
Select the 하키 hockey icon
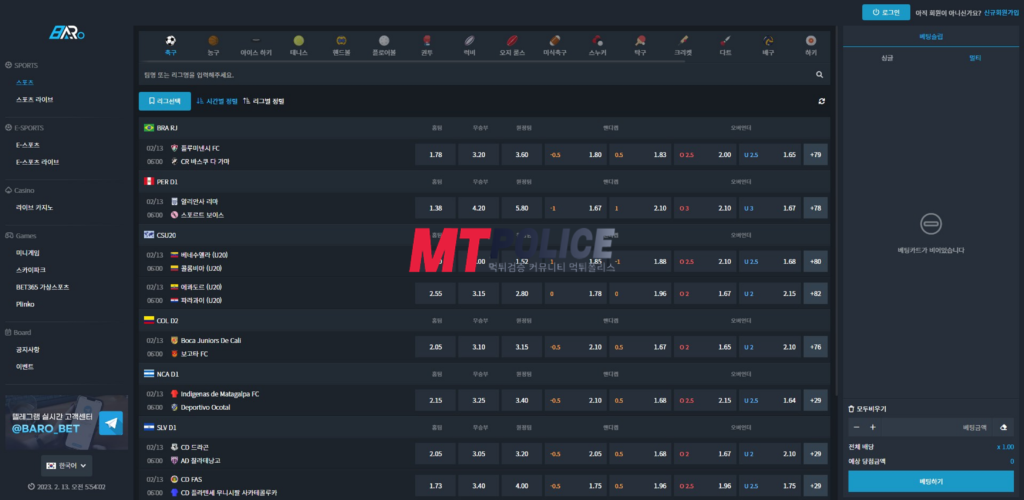(x=810, y=40)
